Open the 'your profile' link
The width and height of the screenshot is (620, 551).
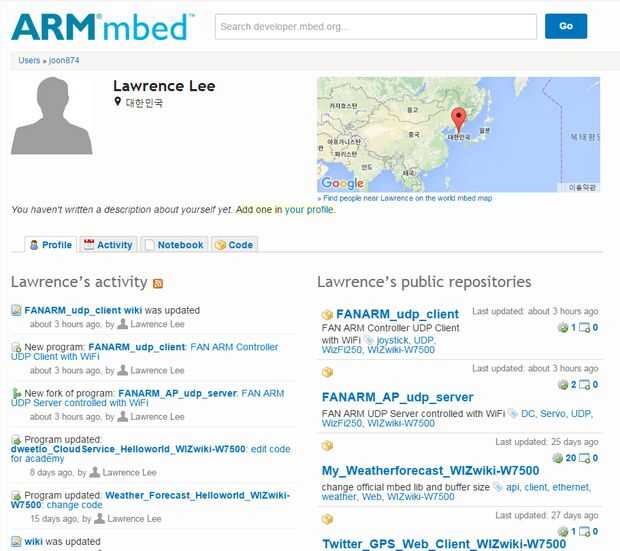click(x=309, y=210)
